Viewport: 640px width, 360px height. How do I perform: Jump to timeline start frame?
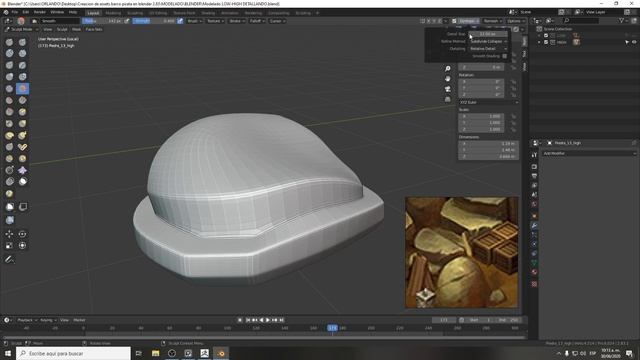pos(247,320)
